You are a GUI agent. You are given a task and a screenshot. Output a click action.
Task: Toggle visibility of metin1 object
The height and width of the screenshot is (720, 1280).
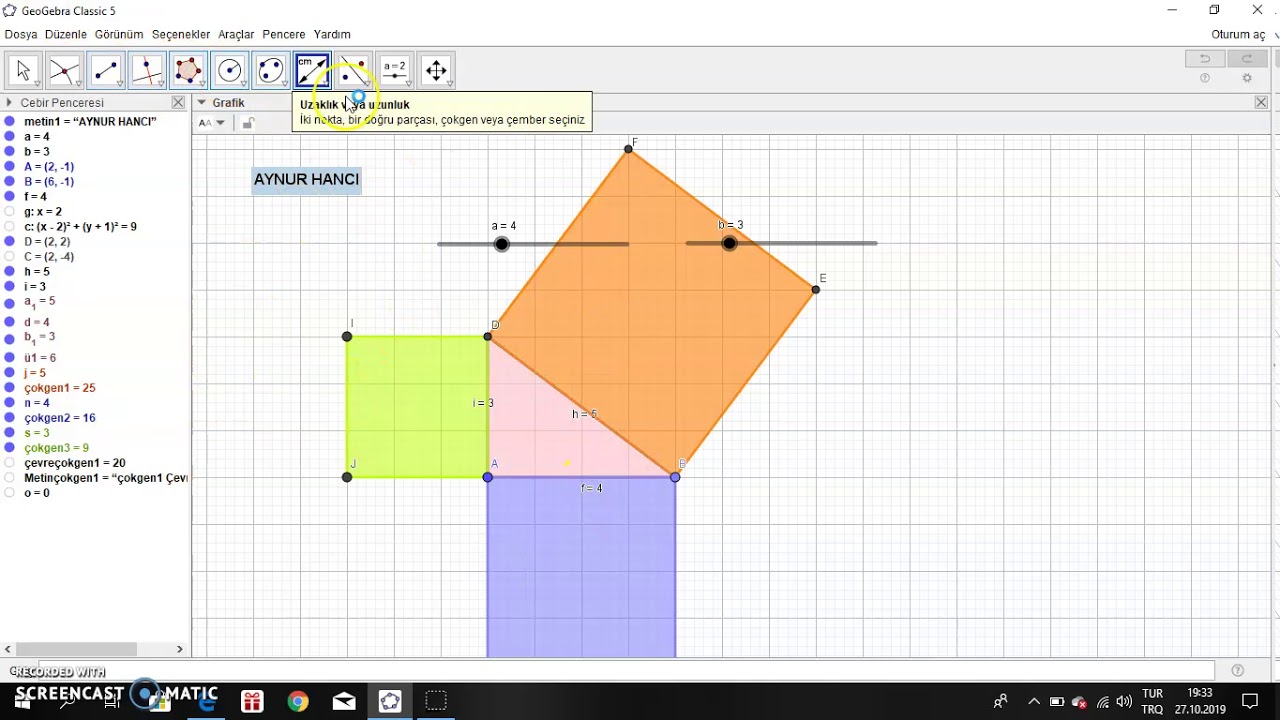10,121
